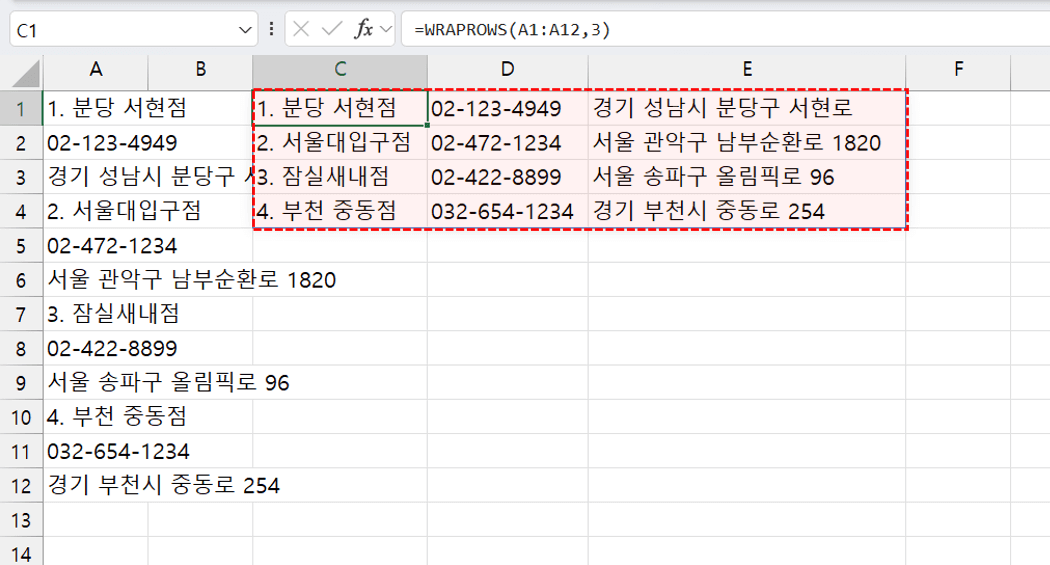Click cell D3 '02-422-8899'

click(508, 177)
